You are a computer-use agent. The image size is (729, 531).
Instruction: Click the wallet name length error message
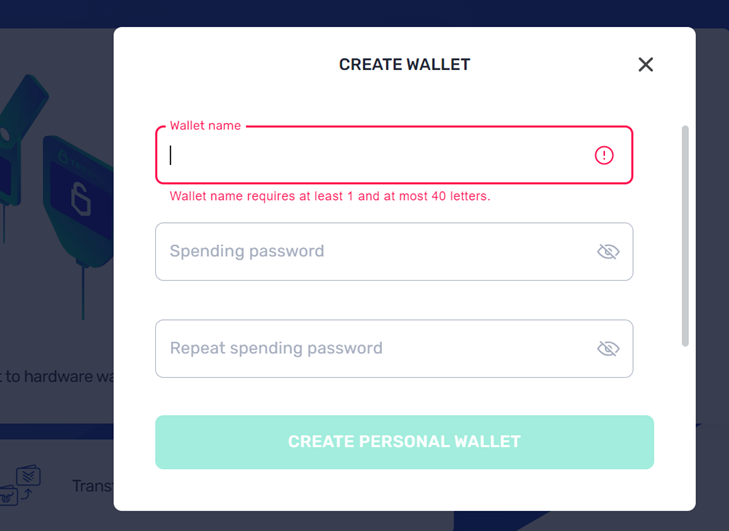click(x=330, y=196)
